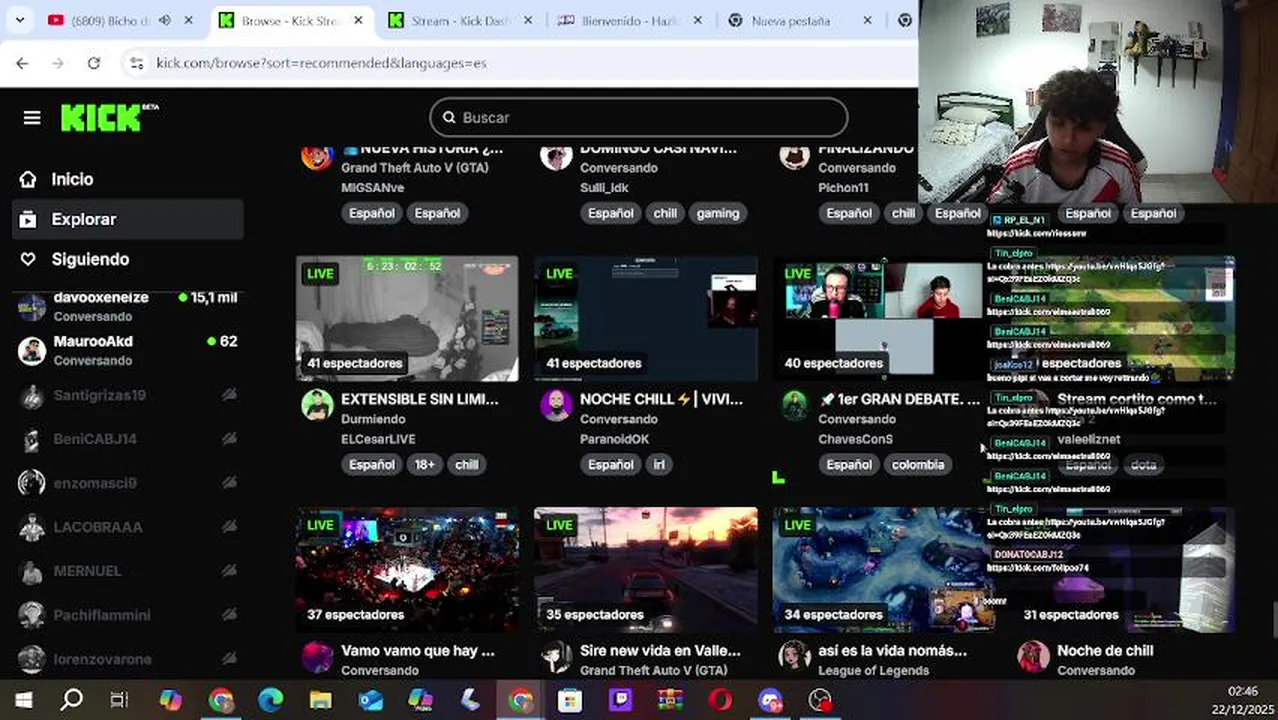Open davooxeneize followed channel
The image size is (1278, 720).
[x=127, y=306]
